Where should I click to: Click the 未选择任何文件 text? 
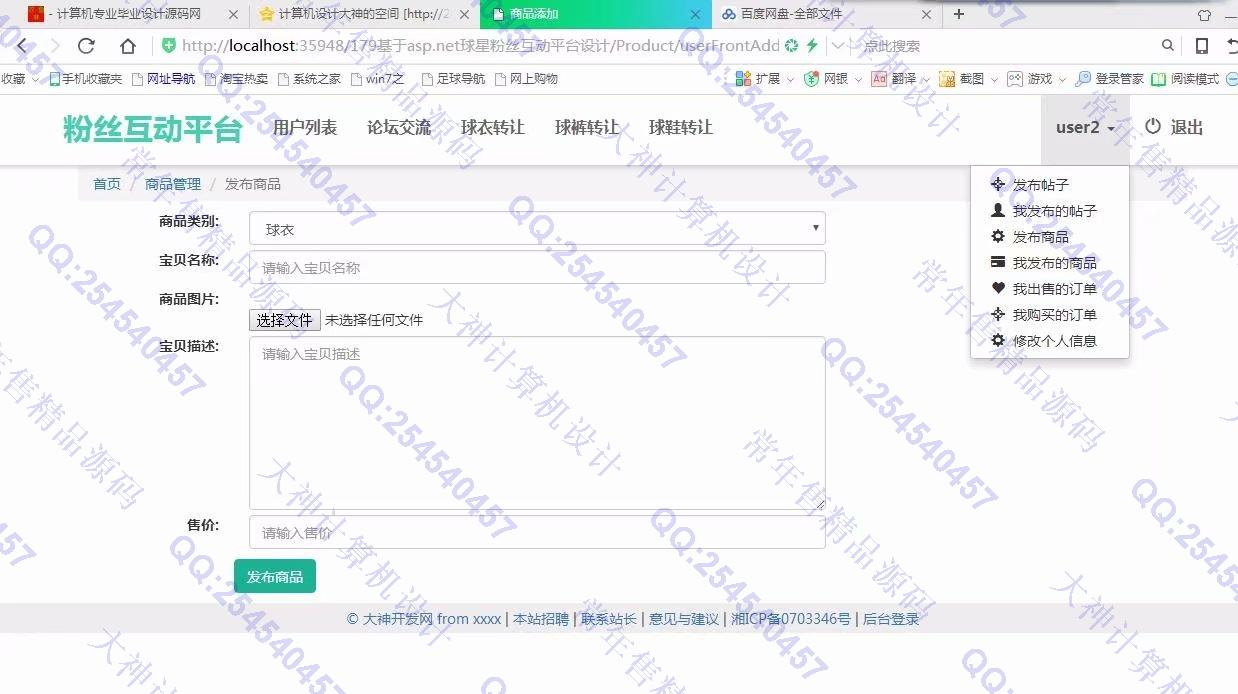coord(374,320)
